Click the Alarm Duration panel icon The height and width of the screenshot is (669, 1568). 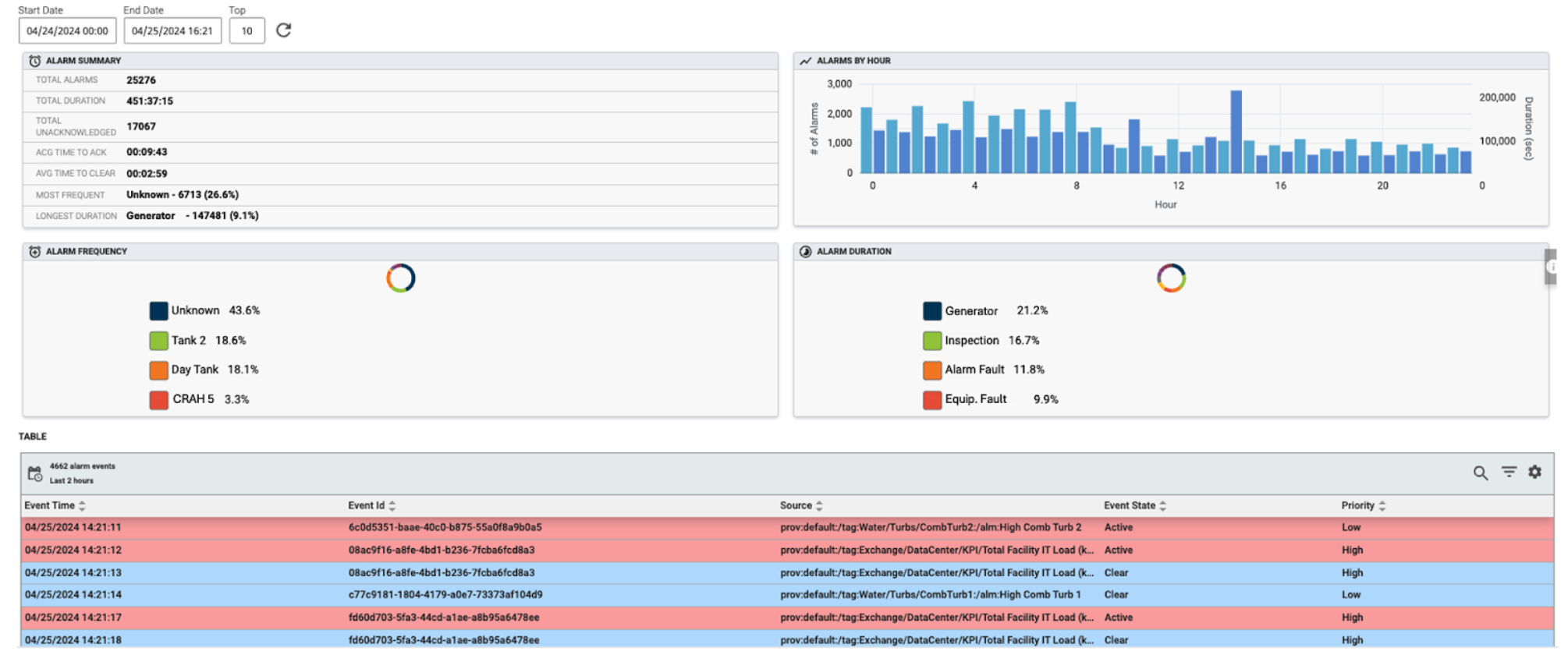coord(806,252)
